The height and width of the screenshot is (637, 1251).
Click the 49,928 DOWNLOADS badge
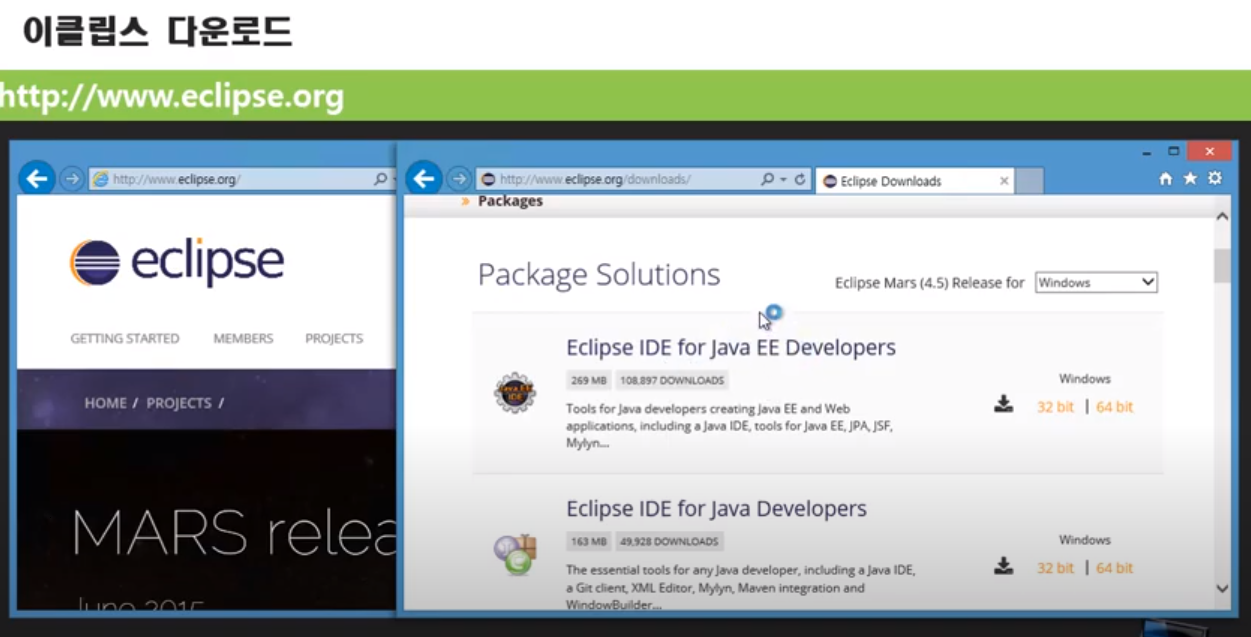669,541
